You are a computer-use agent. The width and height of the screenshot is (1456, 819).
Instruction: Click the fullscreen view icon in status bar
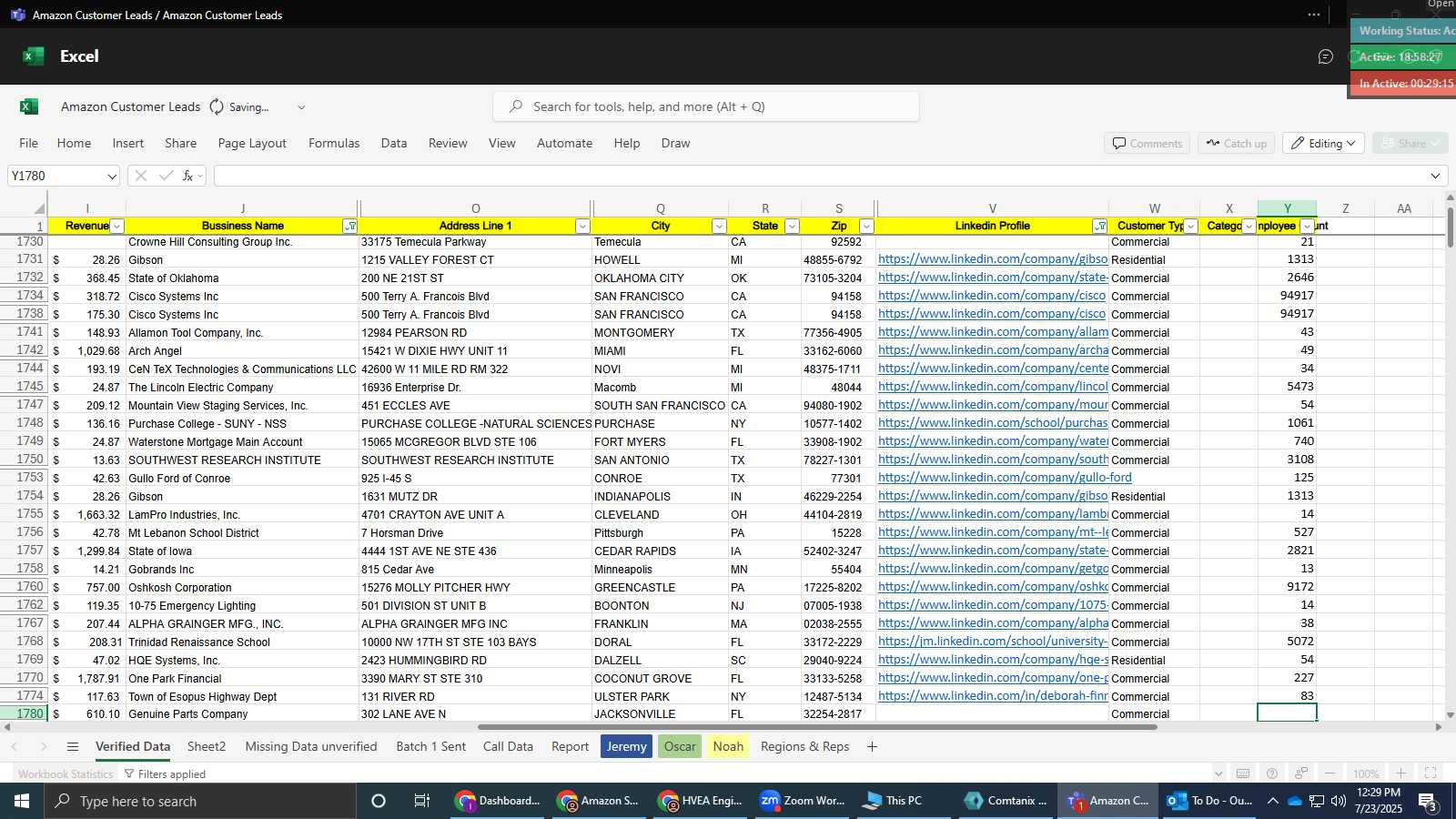pos(1431,773)
